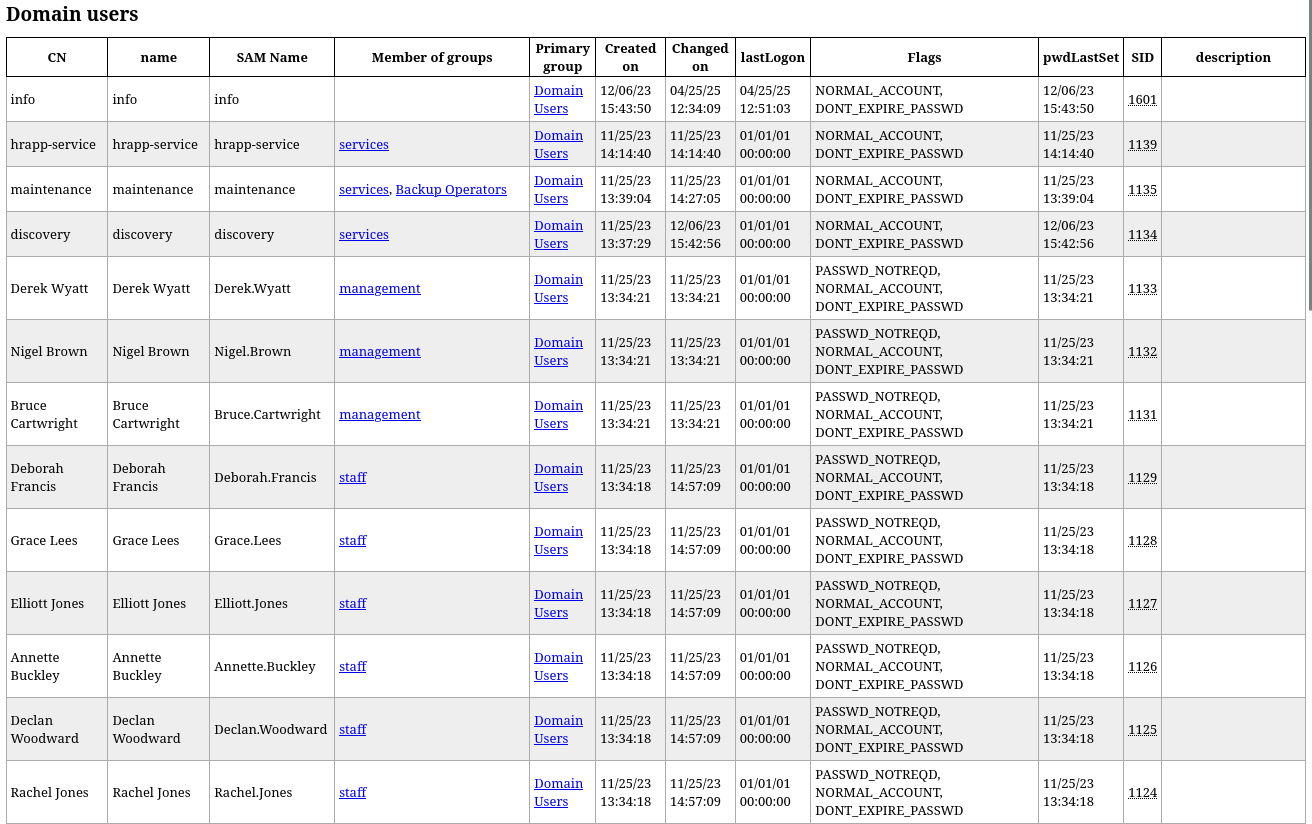Image resolution: width=1312 pixels, height=824 pixels.
Task: Click the SAM Name column header
Action: pyautogui.click(x=272, y=57)
